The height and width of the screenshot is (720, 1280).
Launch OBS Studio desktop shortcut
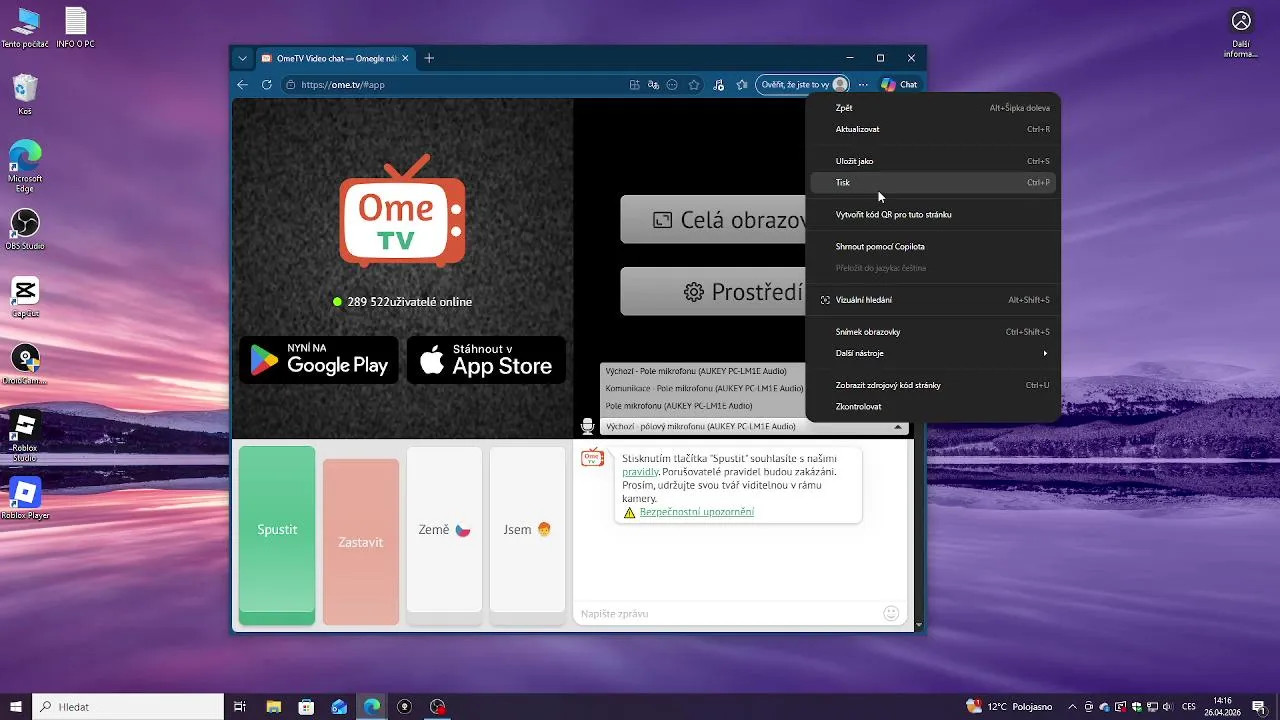point(25,229)
